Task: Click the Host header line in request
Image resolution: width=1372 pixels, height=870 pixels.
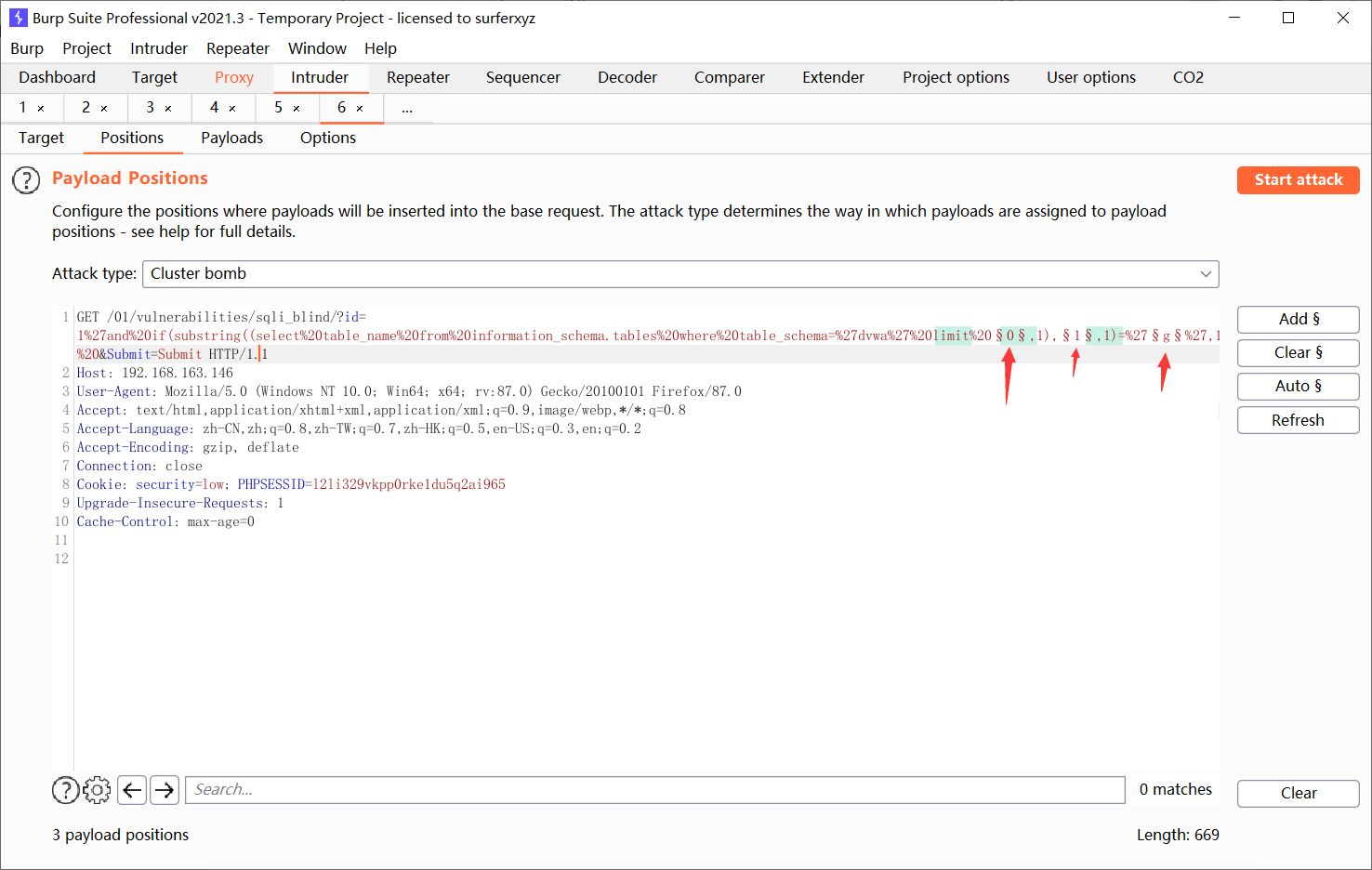Action: click(155, 373)
